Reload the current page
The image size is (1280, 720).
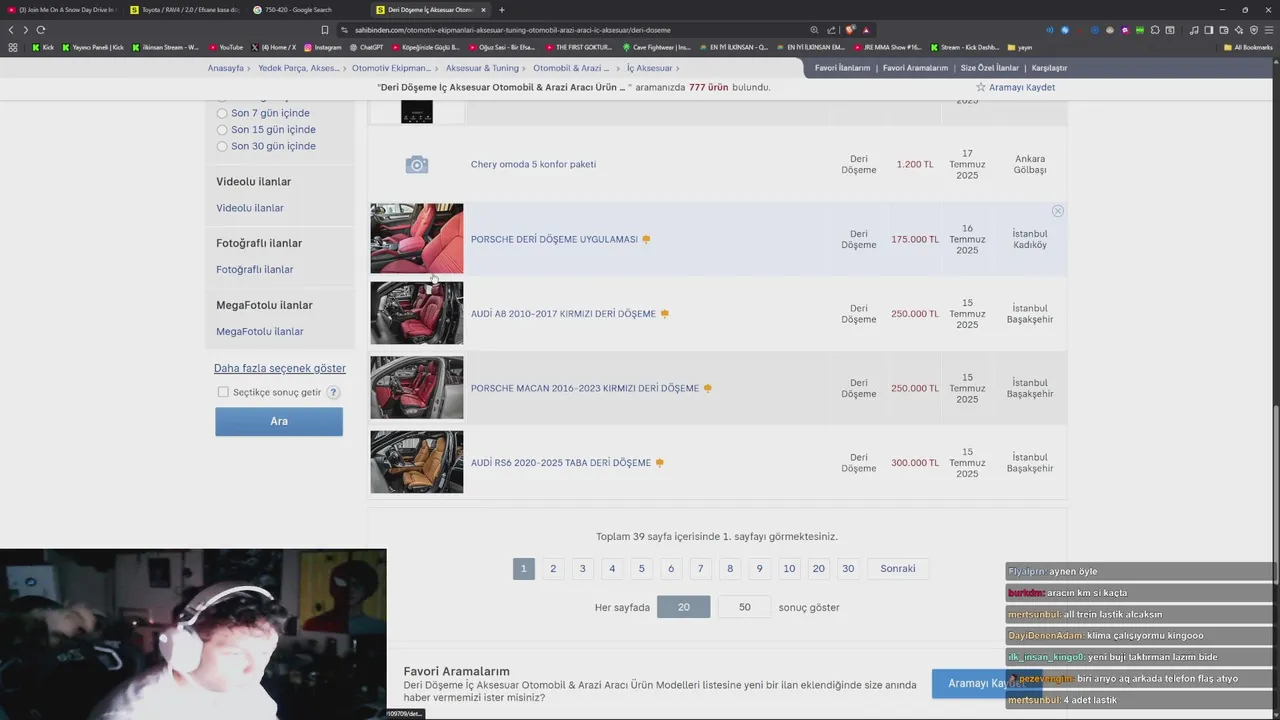40,30
